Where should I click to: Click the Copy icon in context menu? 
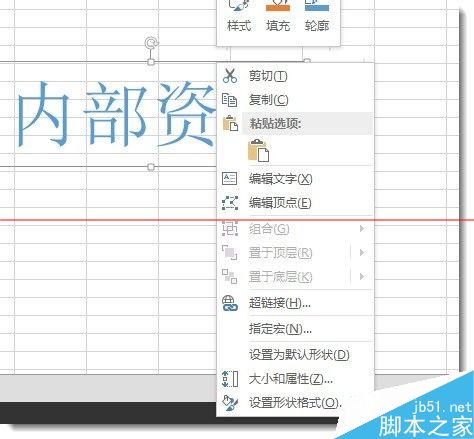click(230, 100)
